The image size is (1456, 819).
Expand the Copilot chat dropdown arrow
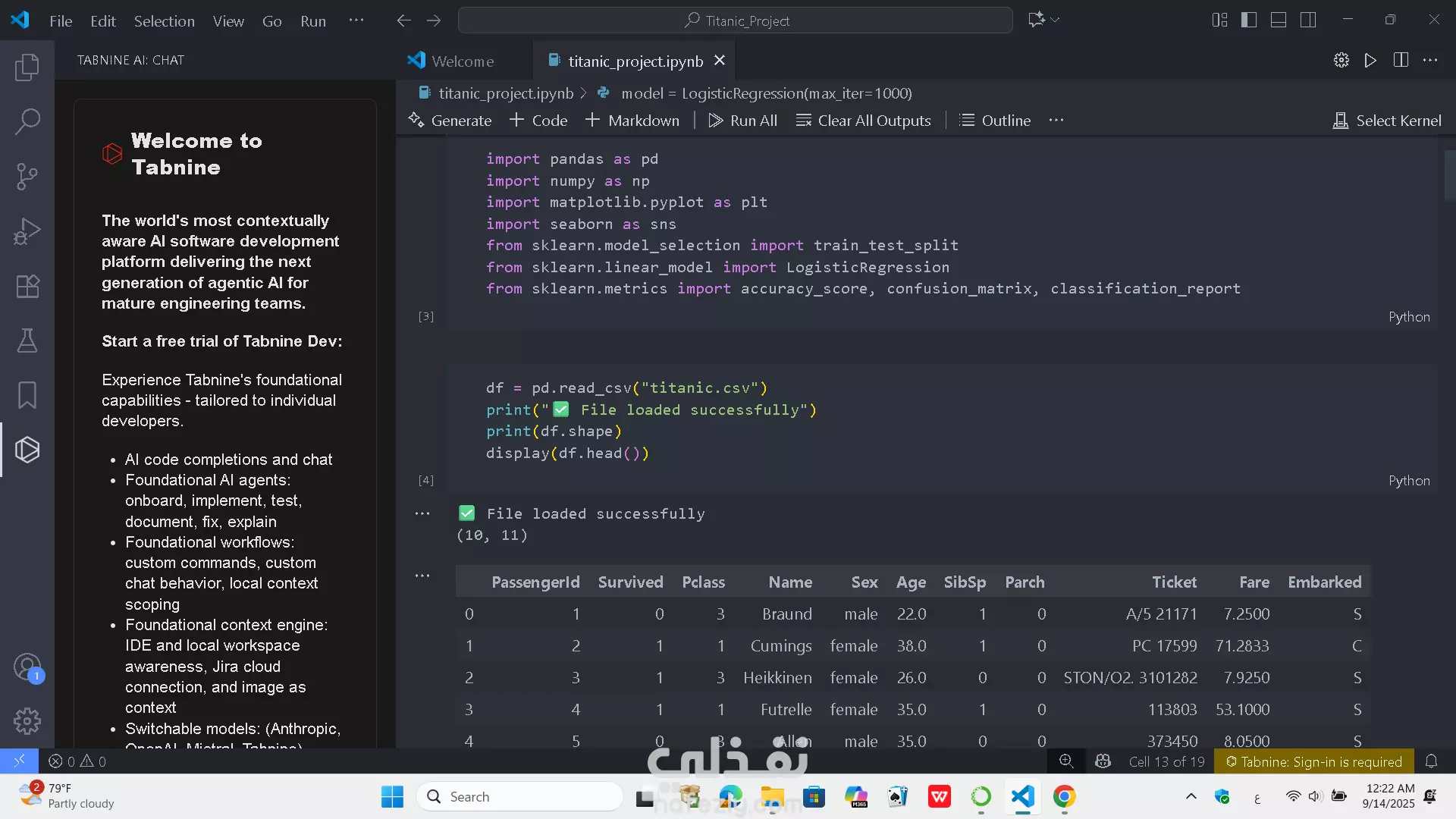coord(1055,20)
